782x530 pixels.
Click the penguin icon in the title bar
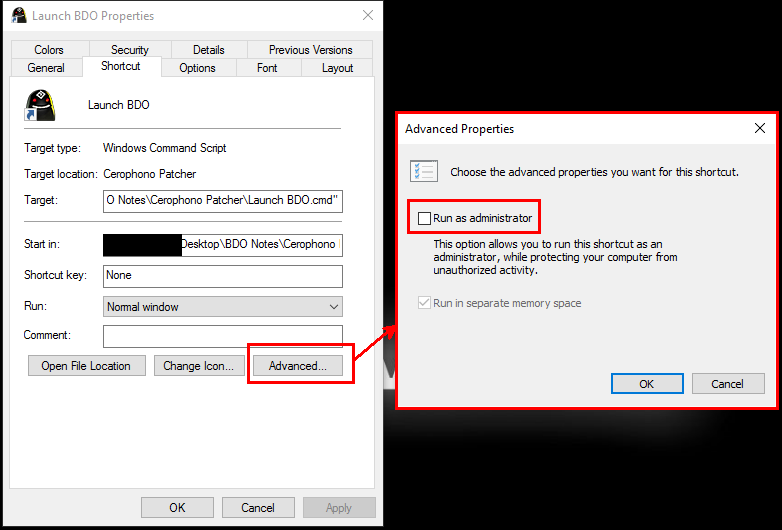[19, 16]
